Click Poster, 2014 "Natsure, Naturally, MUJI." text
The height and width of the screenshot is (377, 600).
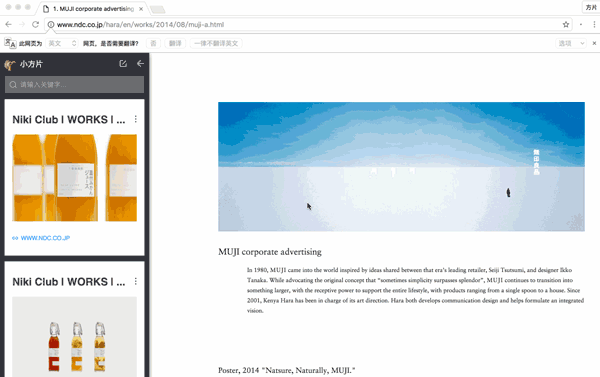[x=287, y=370]
